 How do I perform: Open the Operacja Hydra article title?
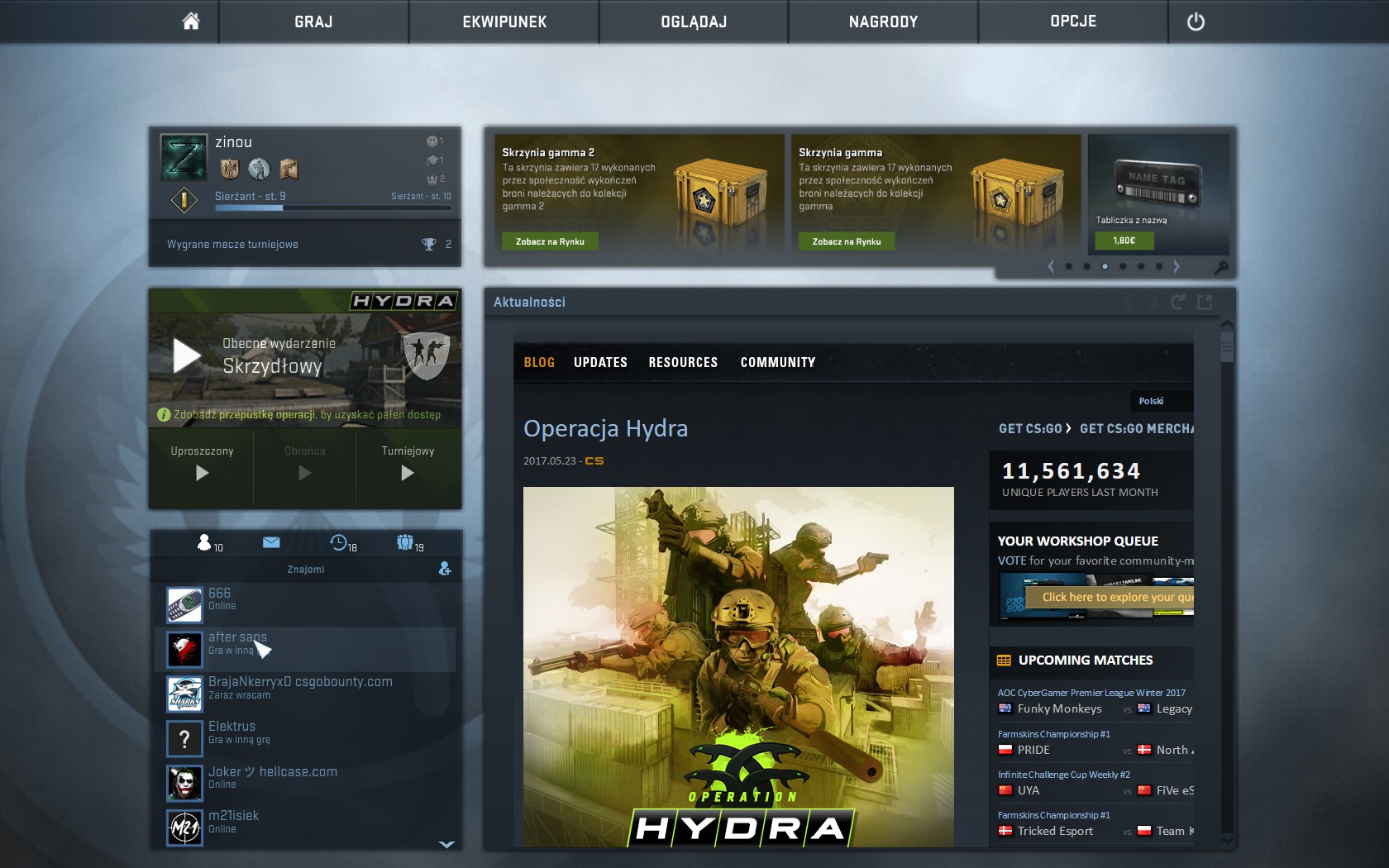tap(605, 429)
